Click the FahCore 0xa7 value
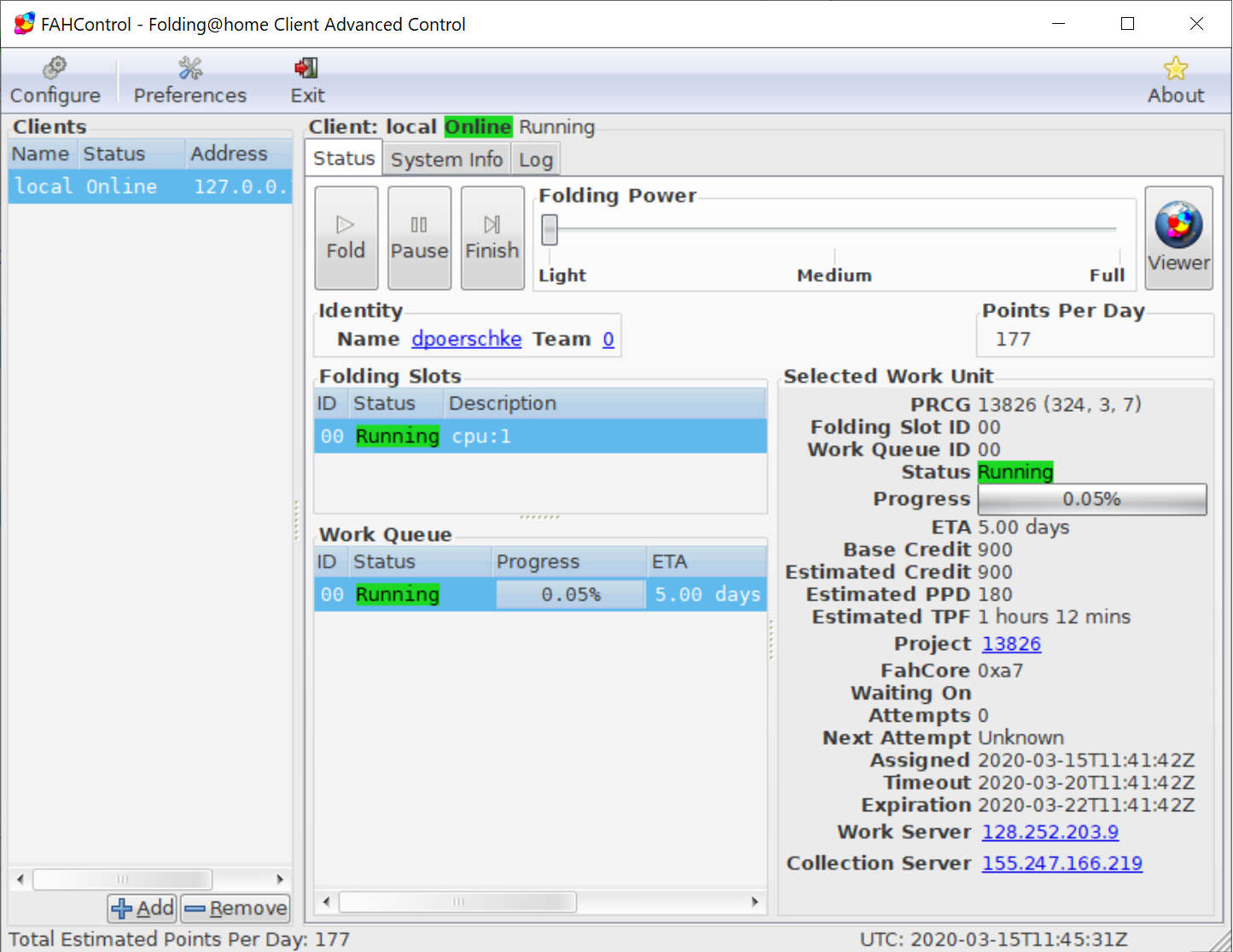 coord(1000,671)
